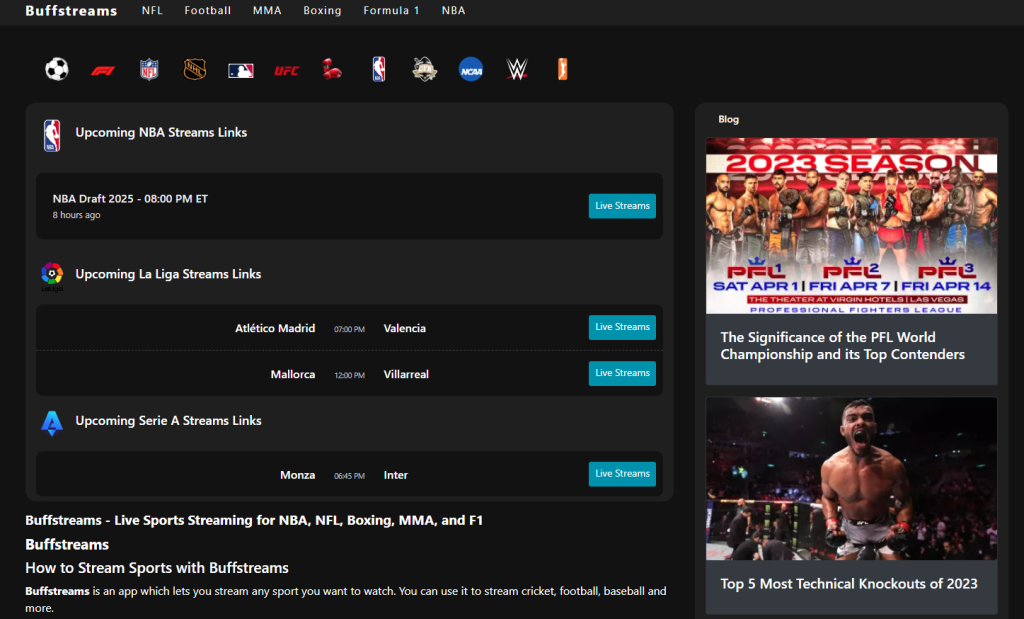This screenshot has height=619, width=1024.
Task: Click the 07:00 PM match time
Action: click(x=349, y=330)
